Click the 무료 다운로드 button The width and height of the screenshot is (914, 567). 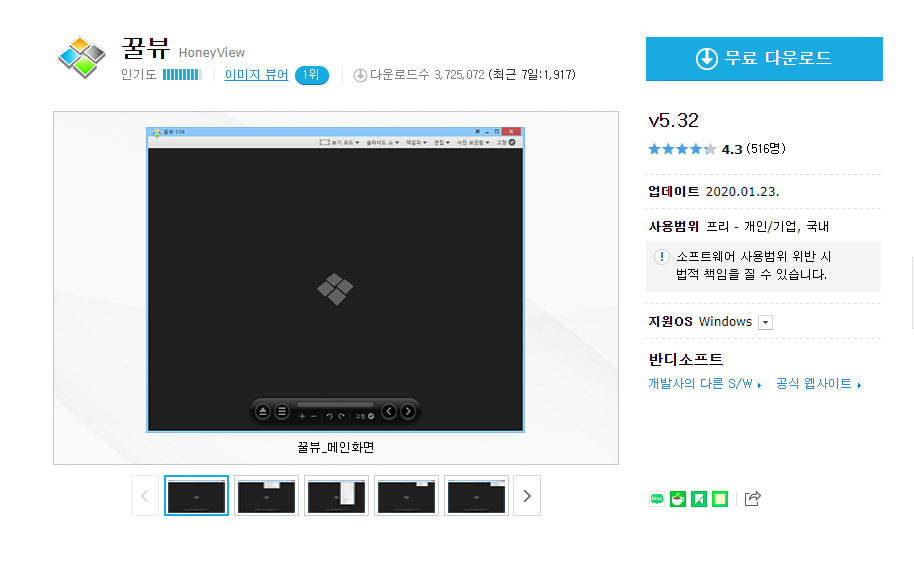[764, 59]
